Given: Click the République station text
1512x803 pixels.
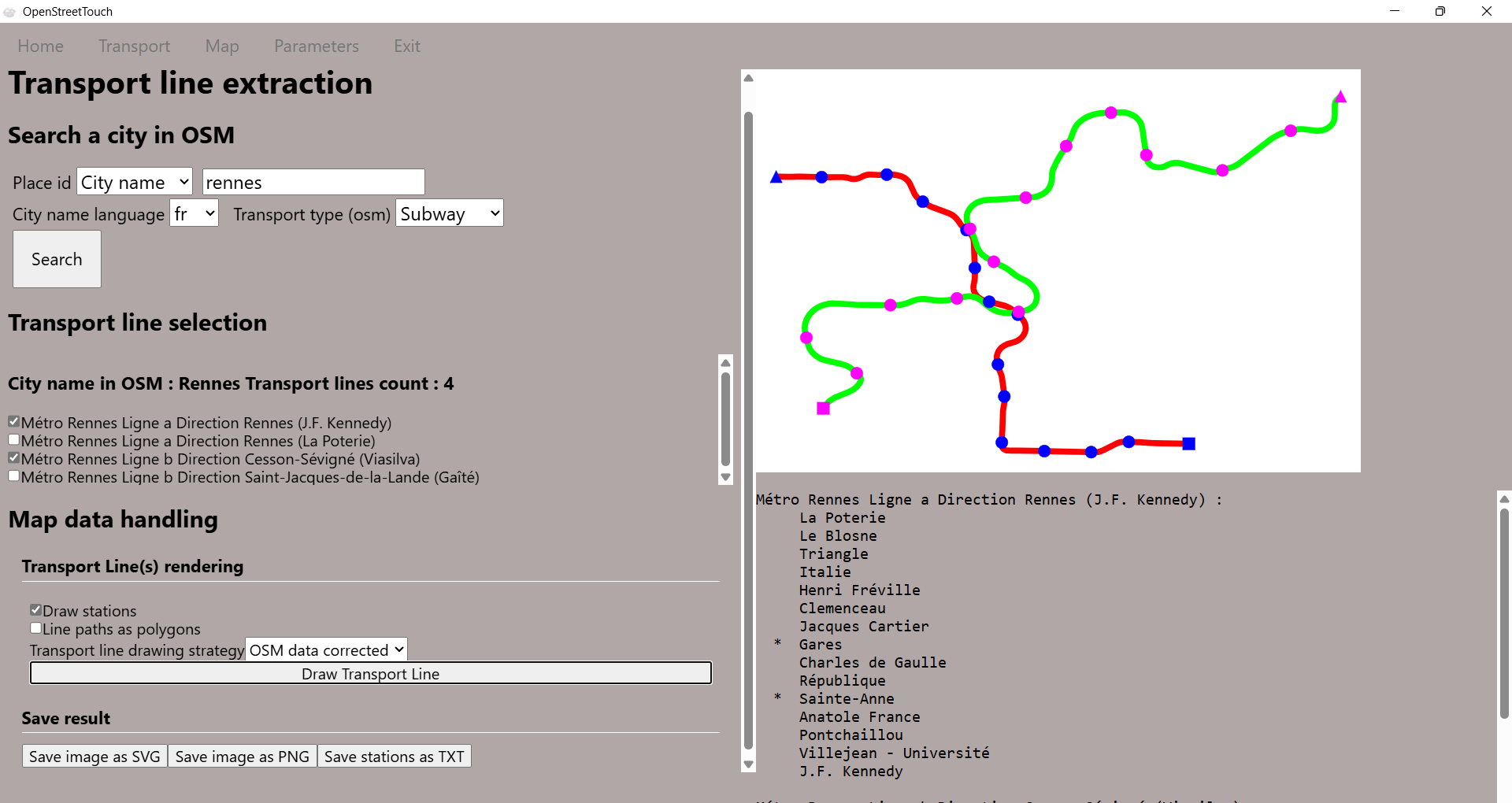Looking at the screenshot, I should [x=843, y=681].
